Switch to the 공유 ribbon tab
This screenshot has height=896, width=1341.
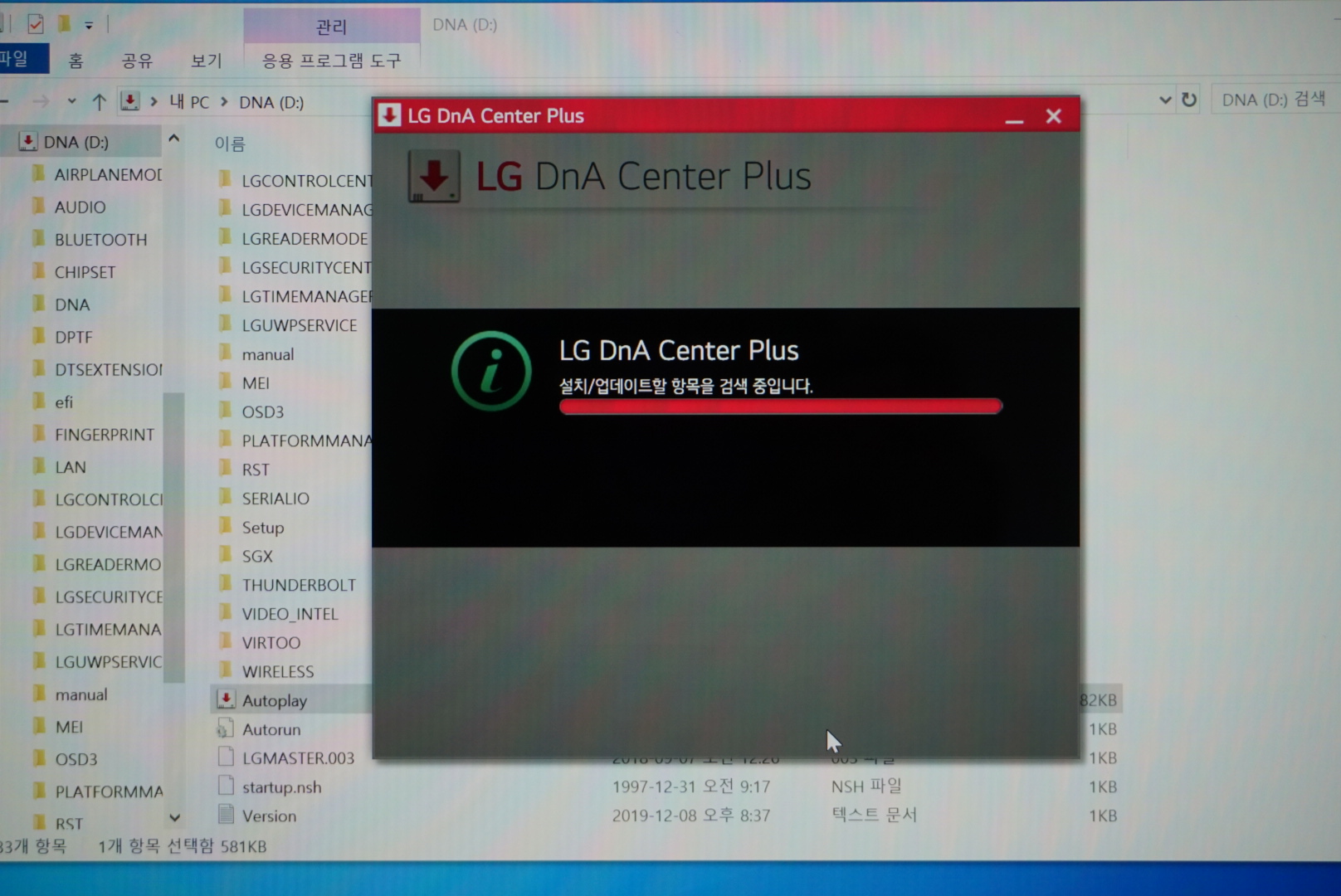tap(137, 61)
